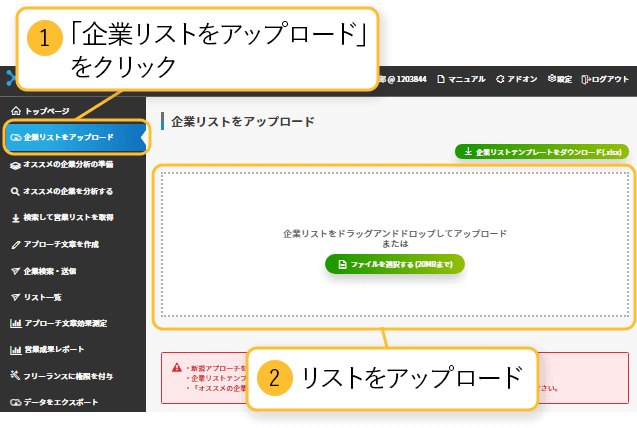Click the gear icon beside 設定
Screen dimensions: 637x428
[x=551, y=78]
